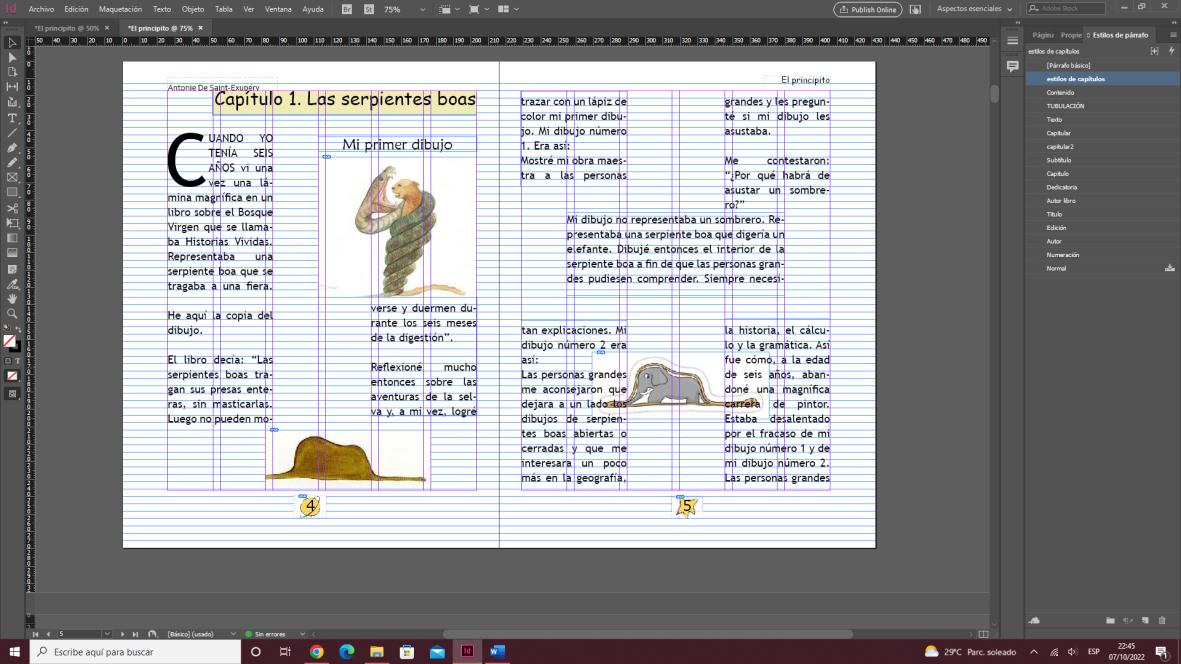Select the Line tool

click(12, 133)
